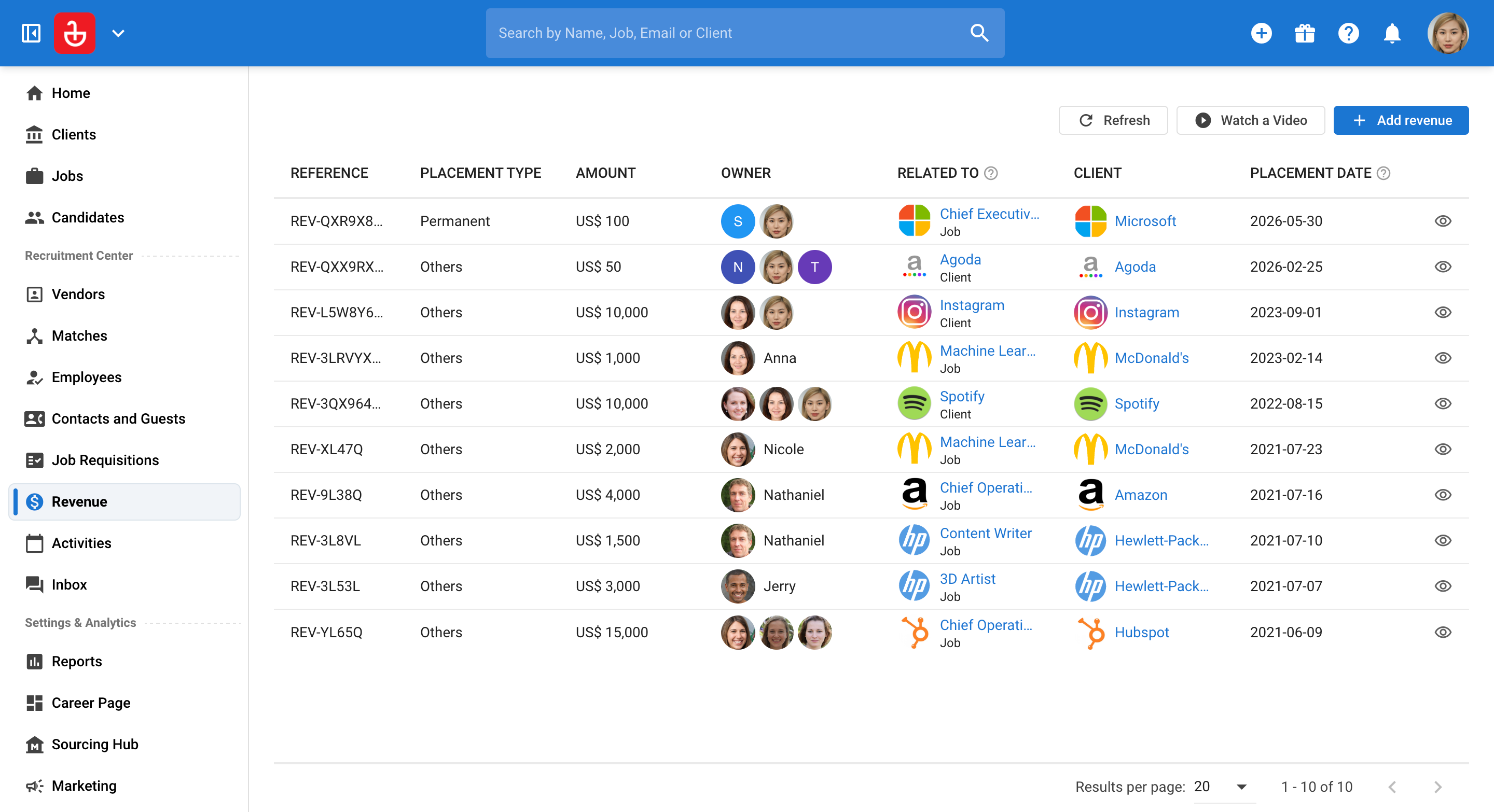The height and width of the screenshot is (812, 1494).
Task: View the Instagram revenue eye icon
Action: 1442,312
